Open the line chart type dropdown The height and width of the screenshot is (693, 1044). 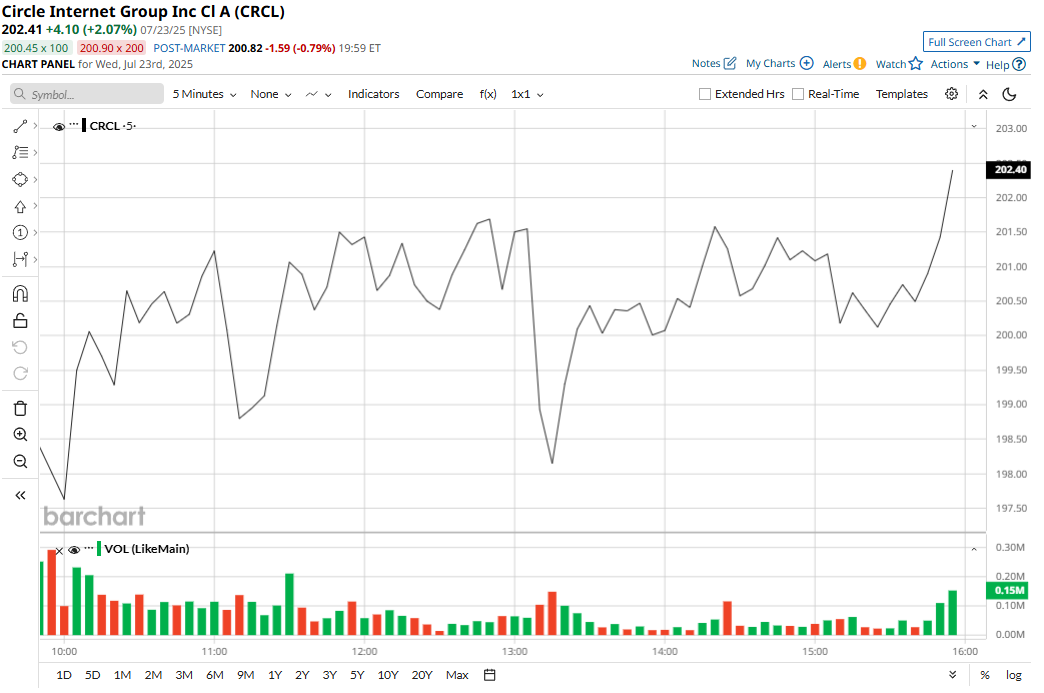point(318,95)
